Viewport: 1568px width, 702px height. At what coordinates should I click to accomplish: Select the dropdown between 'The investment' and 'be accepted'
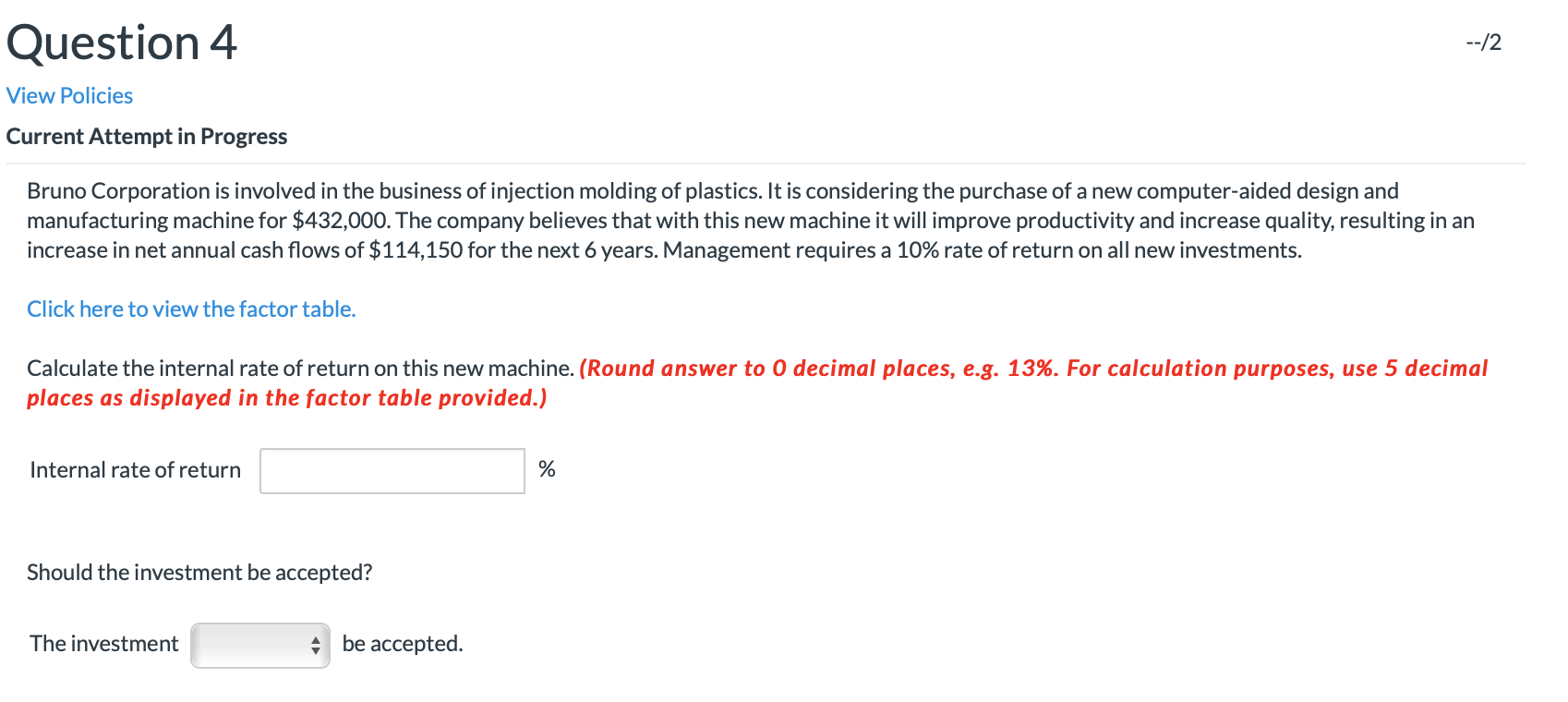[x=259, y=644]
